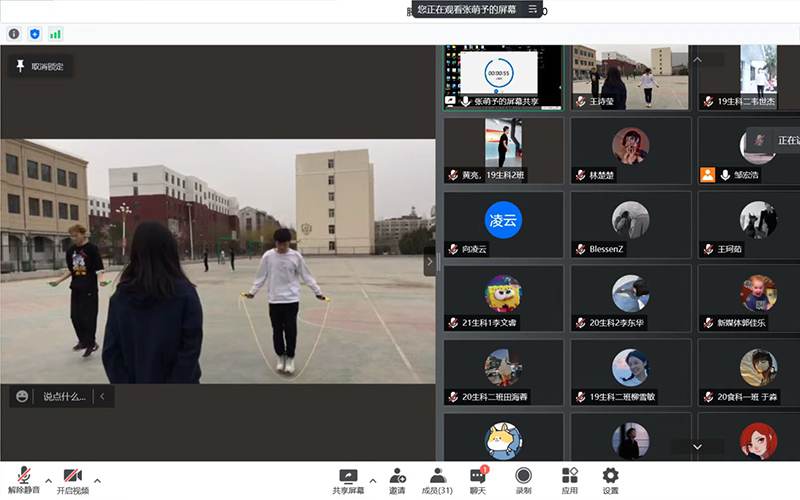This screenshot has height=500, width=800.
Task: Click the BlessenZ avatar
Action: click(x=631, y=220)
